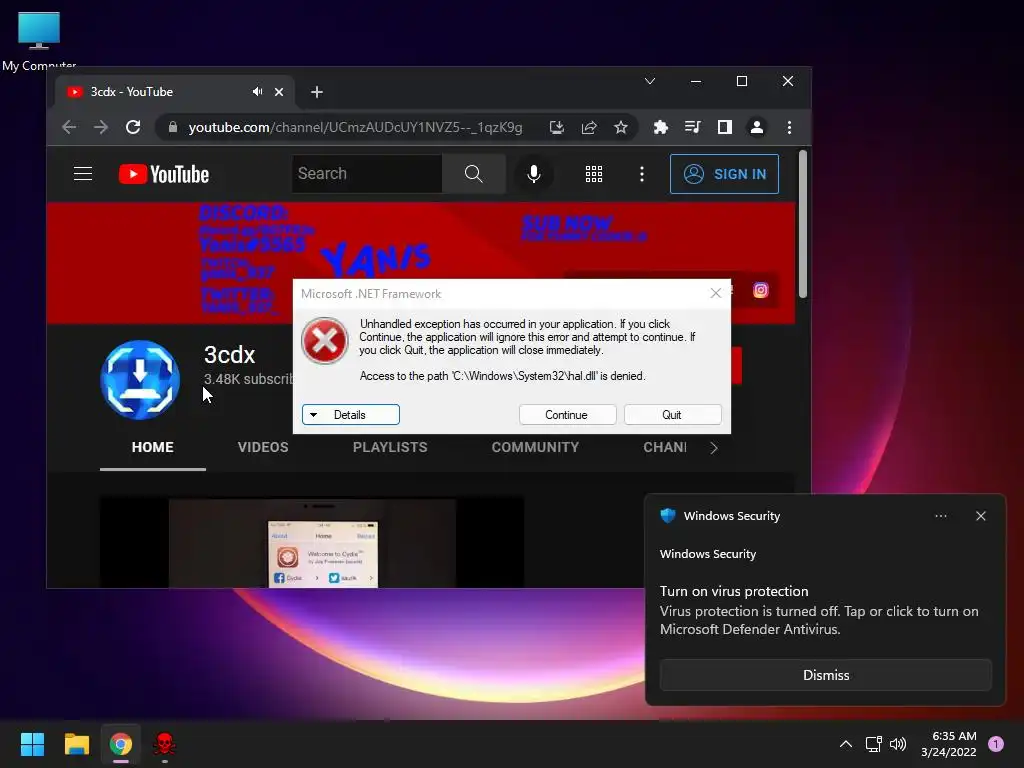Open YouTube hamburger guide menu
1024x768 pixels.
click(83, 174)
